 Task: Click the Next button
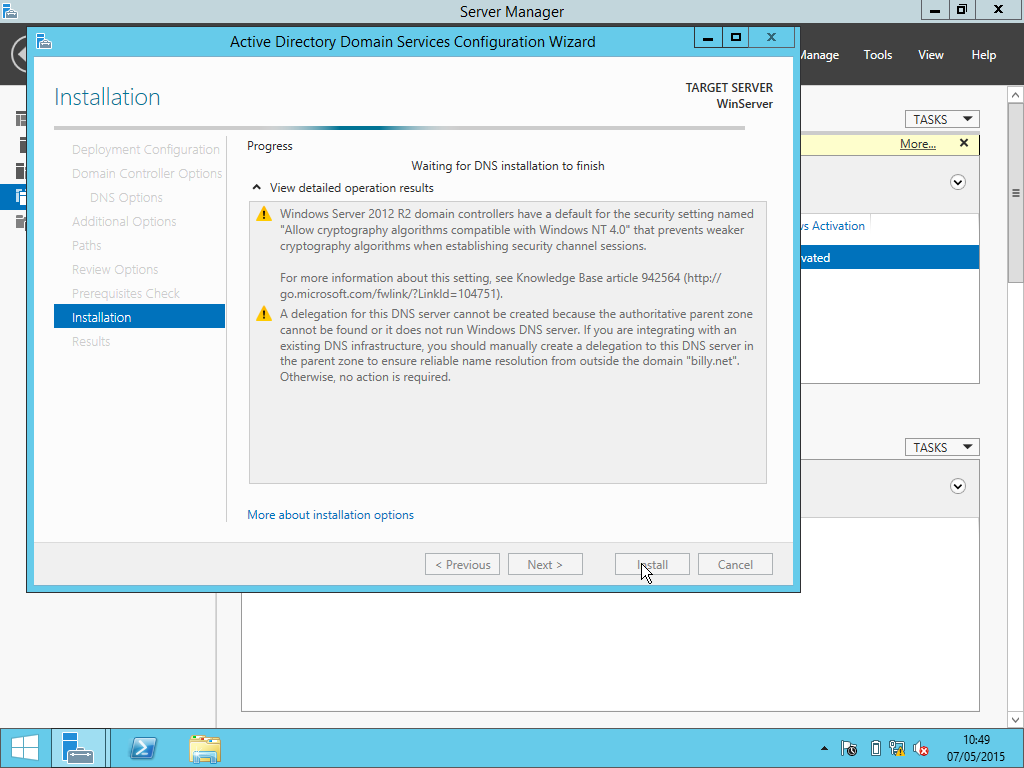(x=545, y=565)
